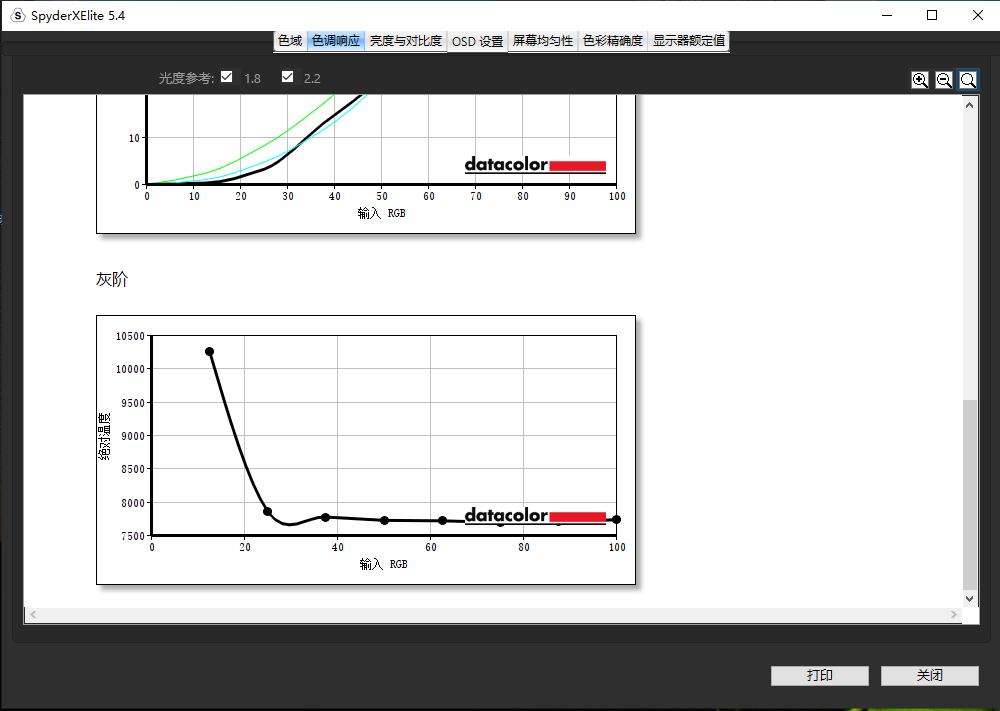Click the SpyderXElite app icon in title bar
1000x711 pixels.
click(x=17, y=16)
